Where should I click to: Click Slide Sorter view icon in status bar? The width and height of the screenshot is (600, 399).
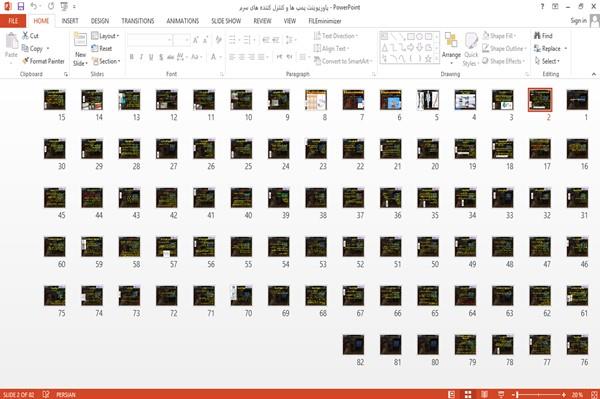(468, 394)
